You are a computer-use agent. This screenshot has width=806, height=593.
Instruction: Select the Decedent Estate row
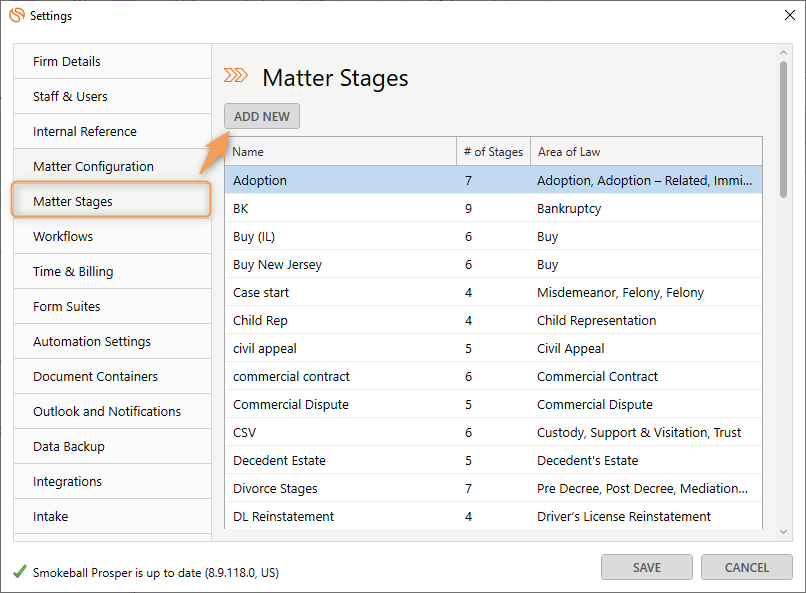coord(493,460)
